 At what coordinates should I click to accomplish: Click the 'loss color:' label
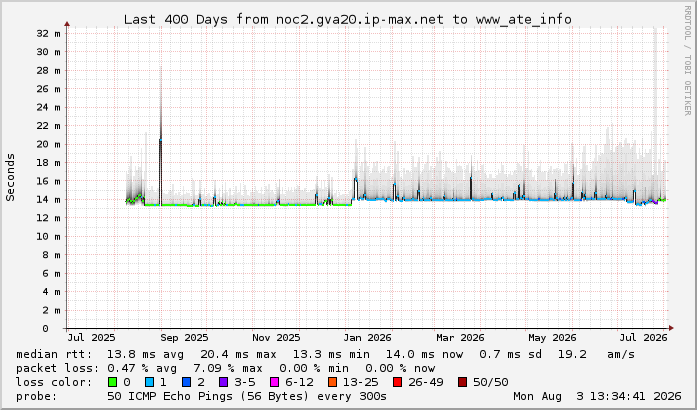click(54, 382)
